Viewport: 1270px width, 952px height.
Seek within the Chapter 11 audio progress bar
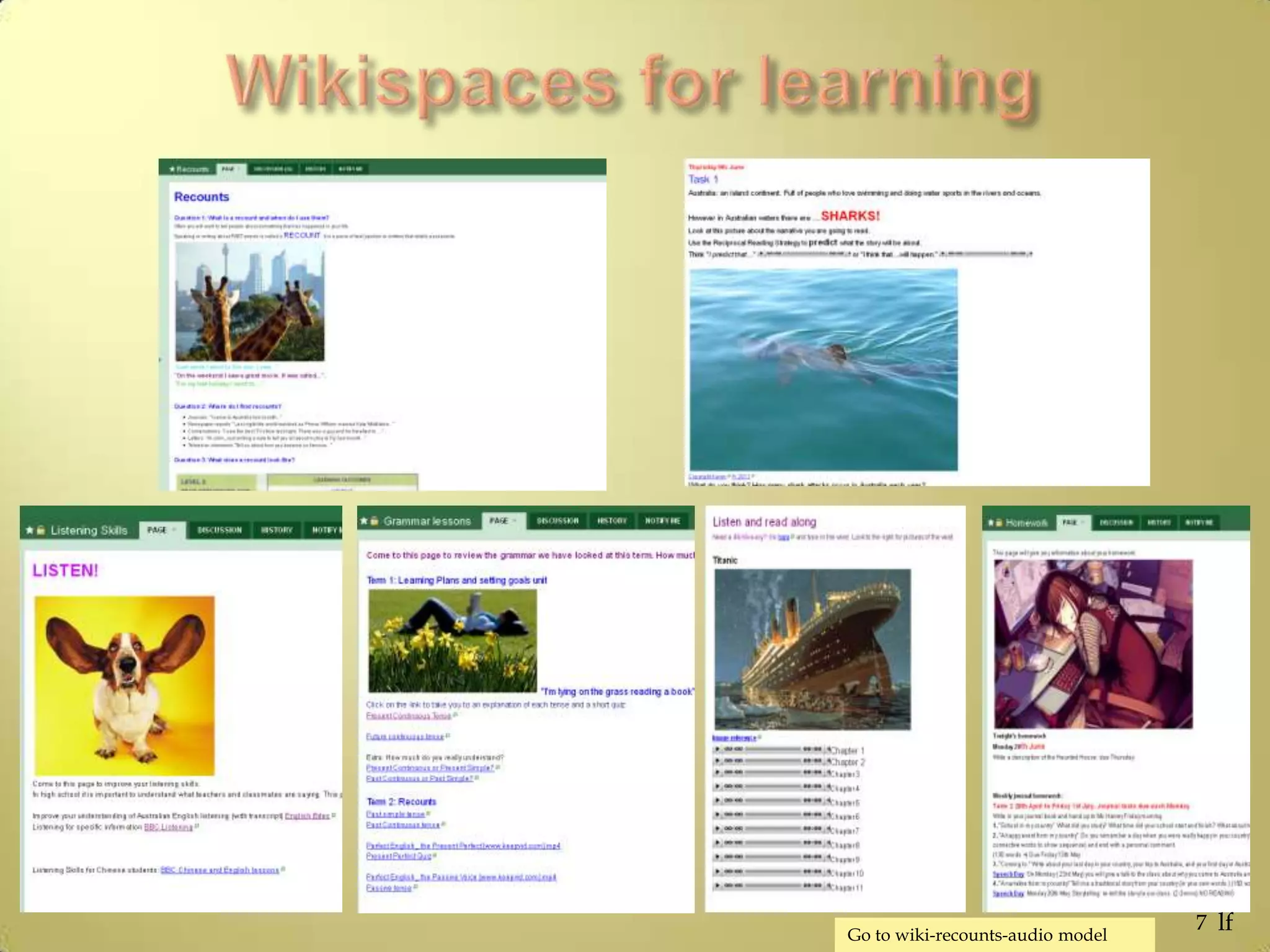[773, 886]
